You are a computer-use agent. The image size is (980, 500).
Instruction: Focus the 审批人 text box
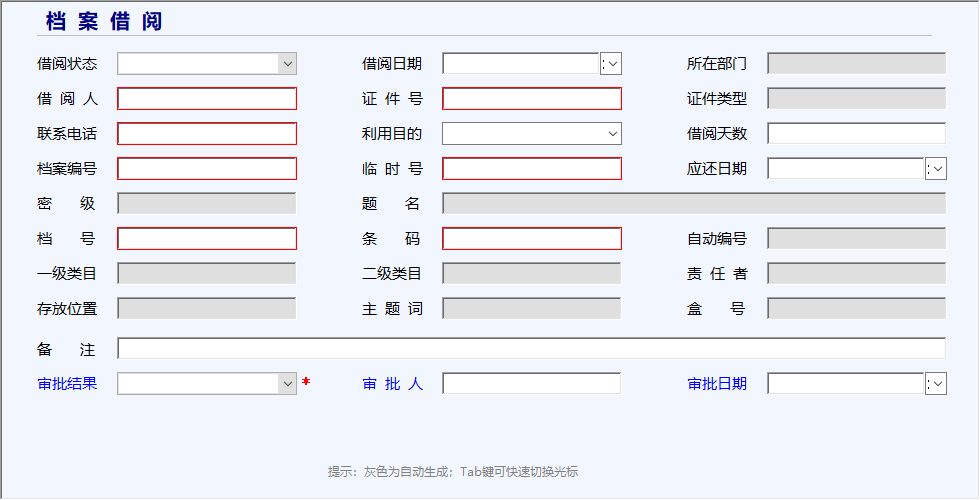pyautogui.click(x=531, y=383)
